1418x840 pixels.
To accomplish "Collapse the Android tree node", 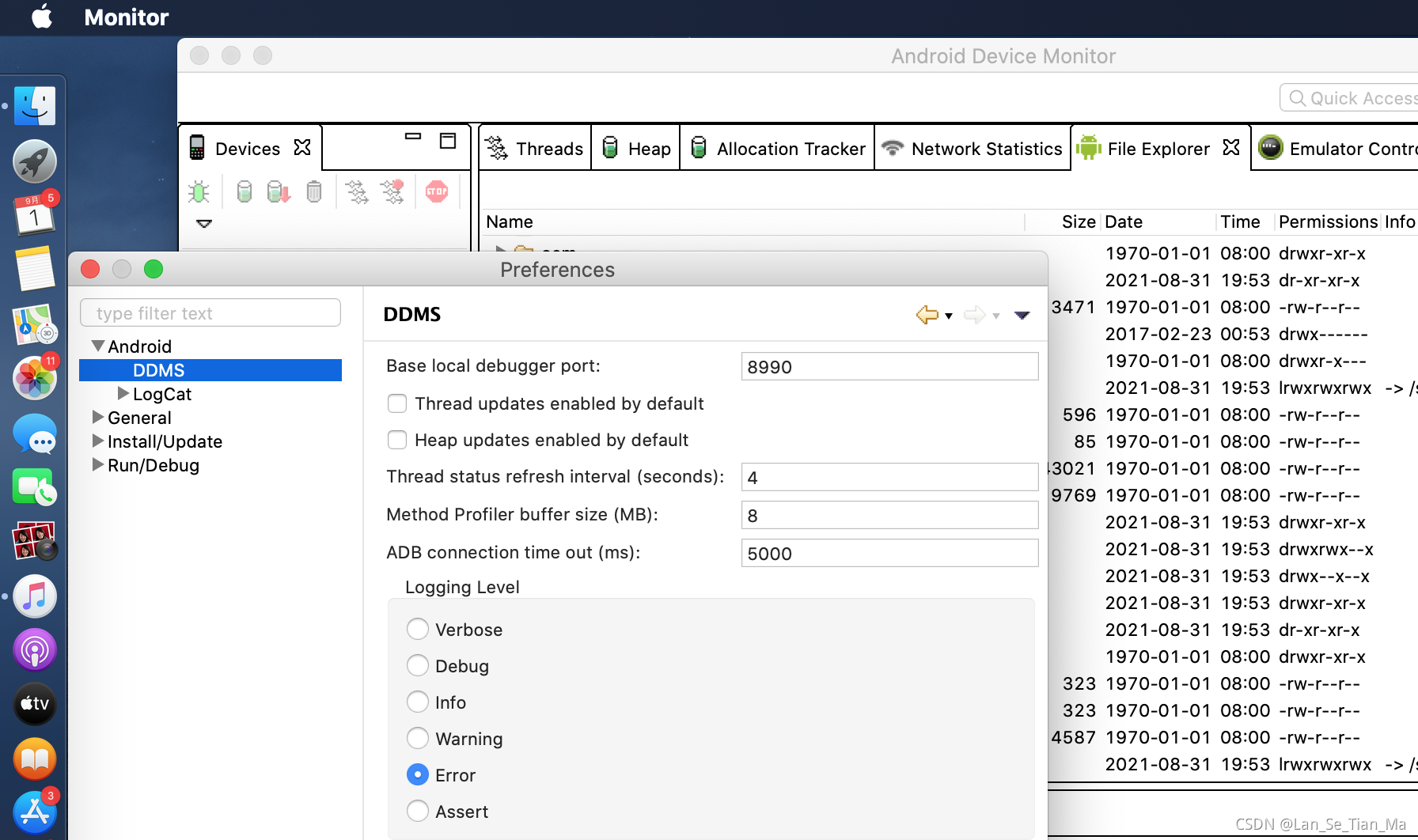I will 98,346.
